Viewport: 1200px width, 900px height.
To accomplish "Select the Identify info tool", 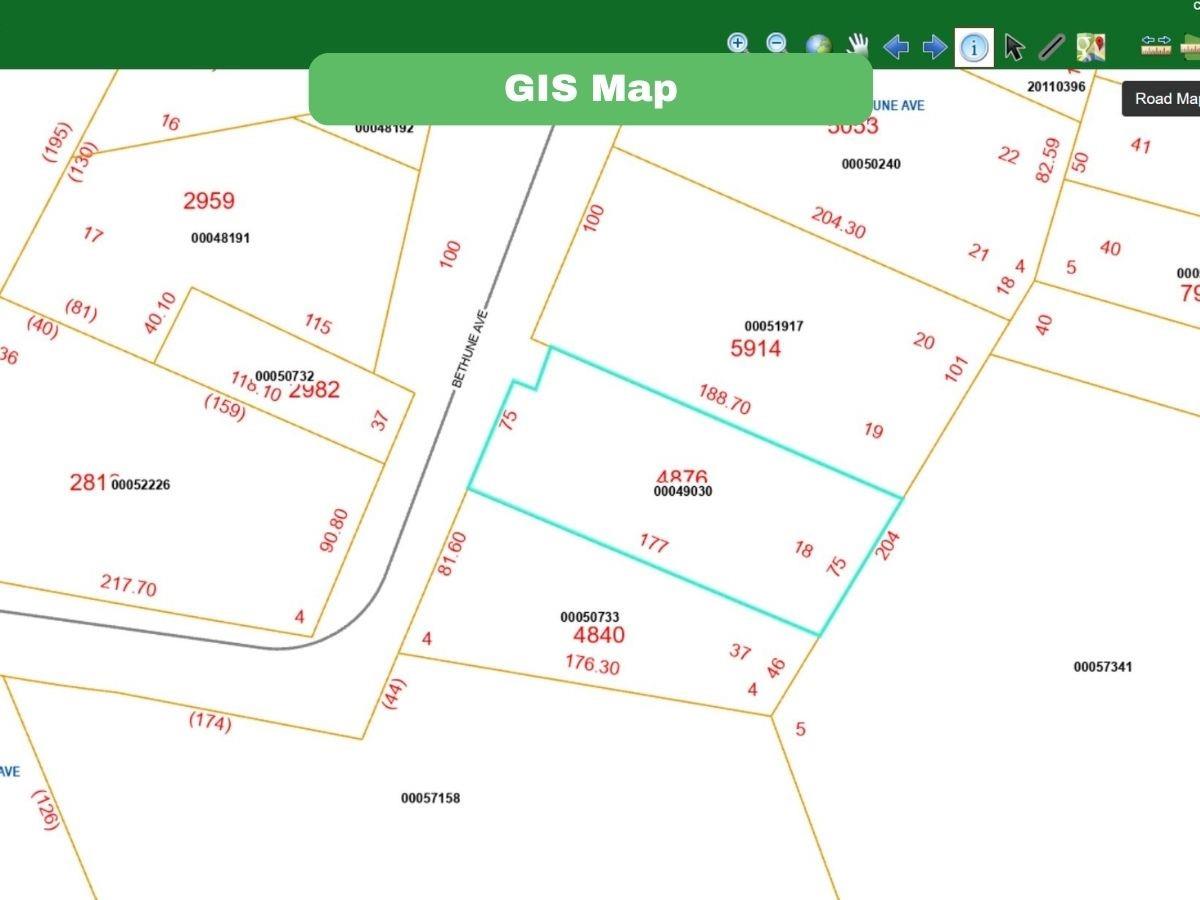I will tap(974, 47).
